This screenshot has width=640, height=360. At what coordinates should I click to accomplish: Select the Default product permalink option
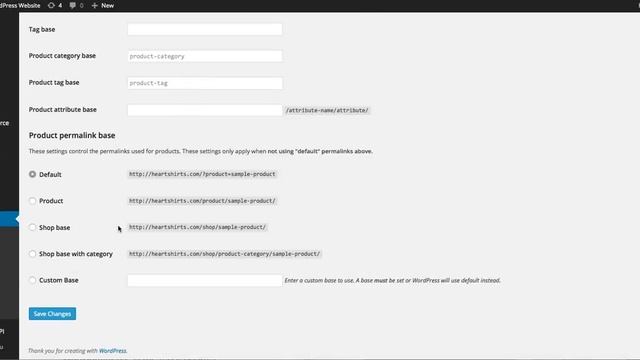(32, 174)
